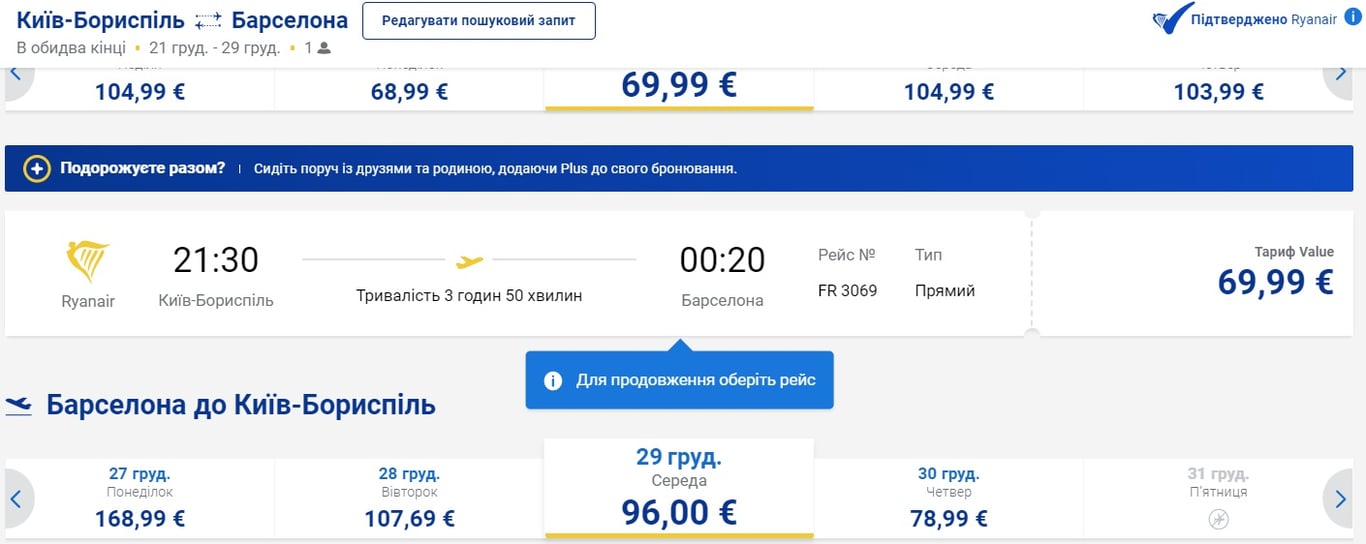1366x544 pixels.
Task: Click the plus icon on Подорожуєте разом banner
Action: pyautogui.click(x=37, y=169)
